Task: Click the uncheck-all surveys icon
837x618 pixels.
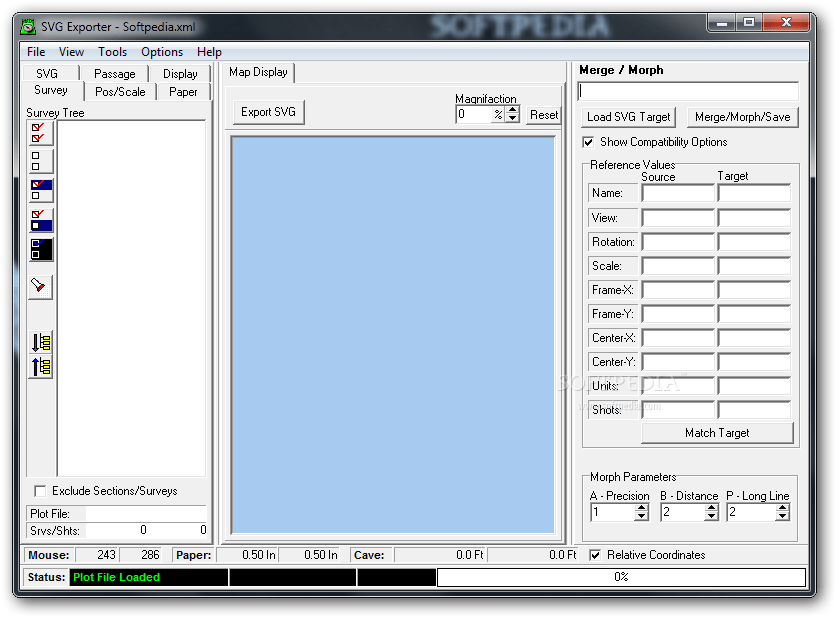Action: click(x=38, y=158)
